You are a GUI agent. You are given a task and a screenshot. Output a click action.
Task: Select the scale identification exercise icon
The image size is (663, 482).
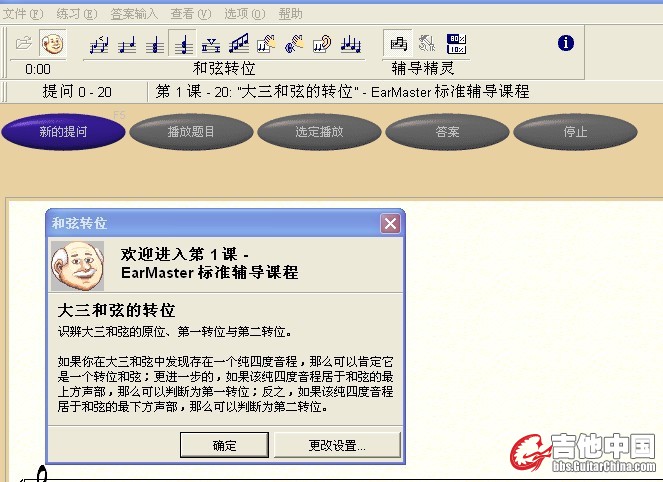click(x=238, y=44)
